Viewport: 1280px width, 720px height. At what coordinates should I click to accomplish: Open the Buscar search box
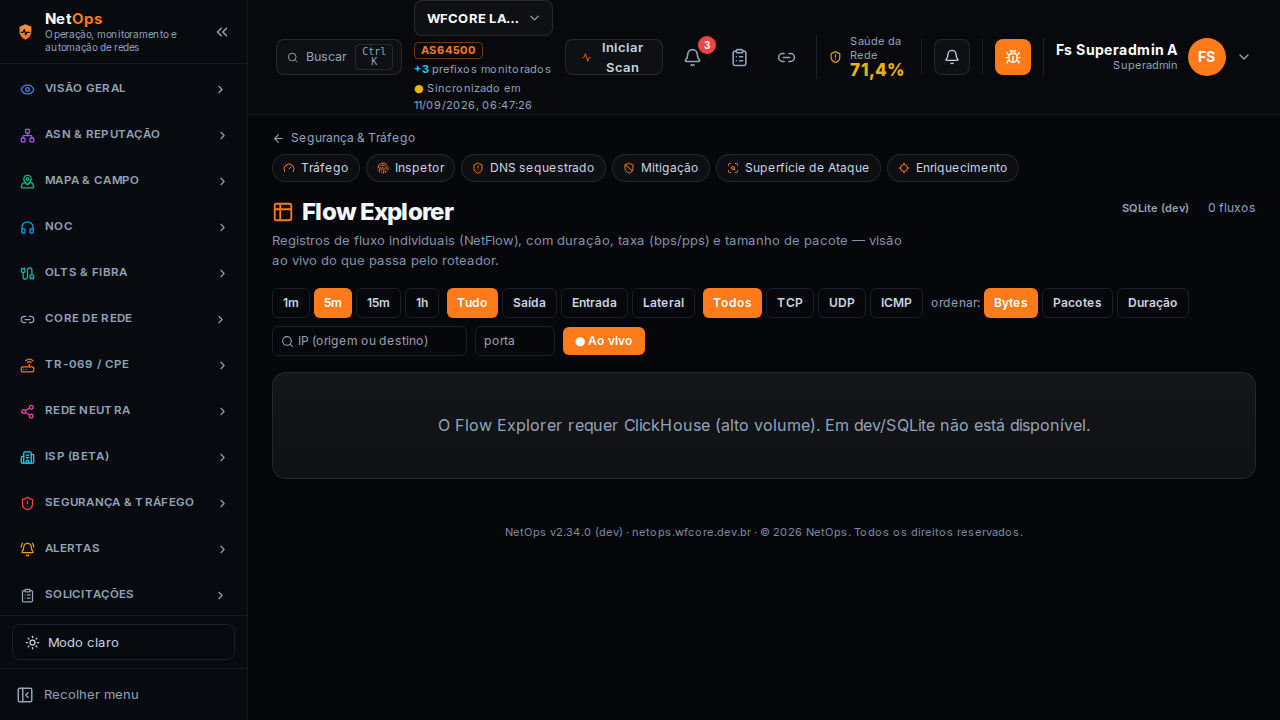tap(339, 57)
